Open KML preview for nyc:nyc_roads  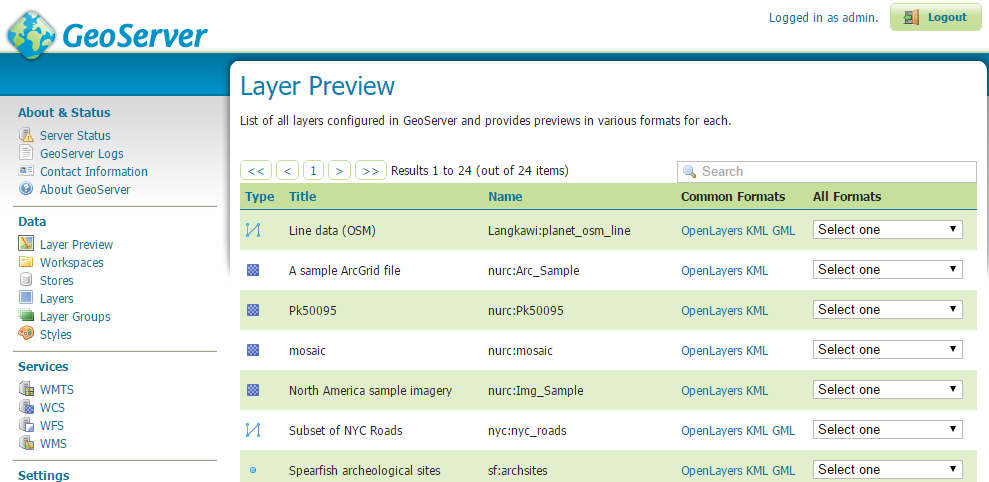[758, 431]
